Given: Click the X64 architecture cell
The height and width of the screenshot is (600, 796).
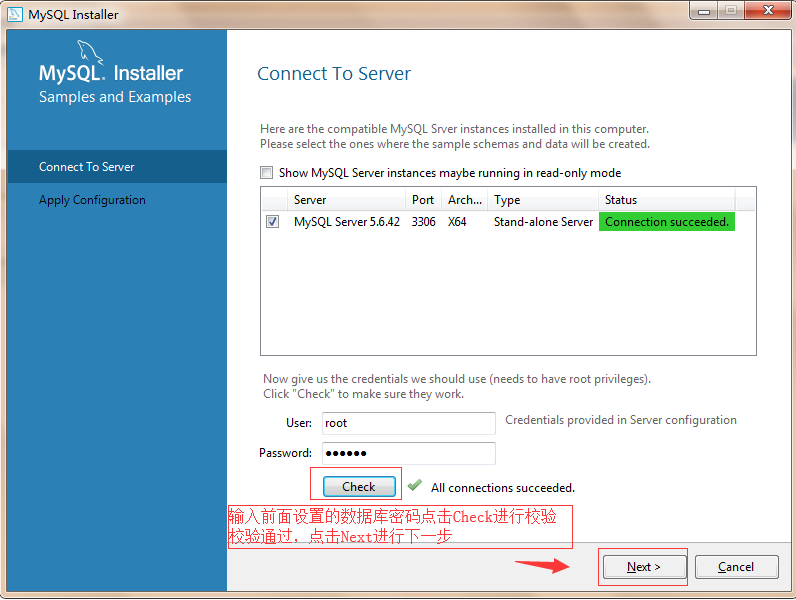Looking at the screenshot, I should coord(457,222).
